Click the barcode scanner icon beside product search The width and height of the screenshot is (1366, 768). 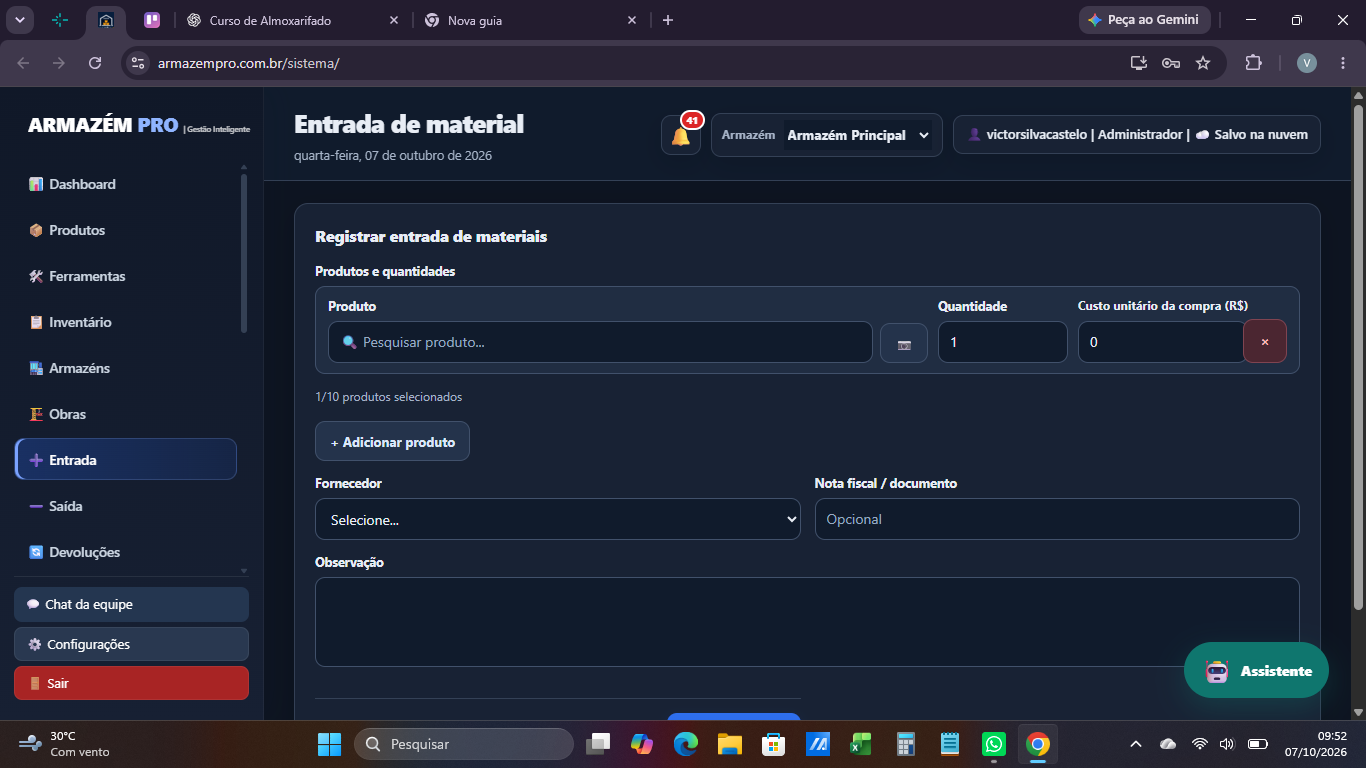click(904, 343)
